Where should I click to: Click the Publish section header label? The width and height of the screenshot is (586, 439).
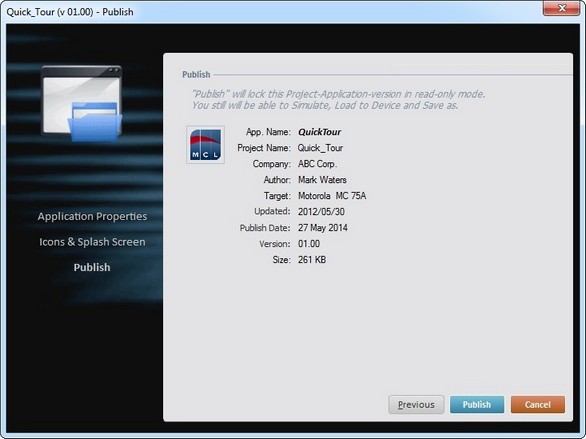coord(196,75)
